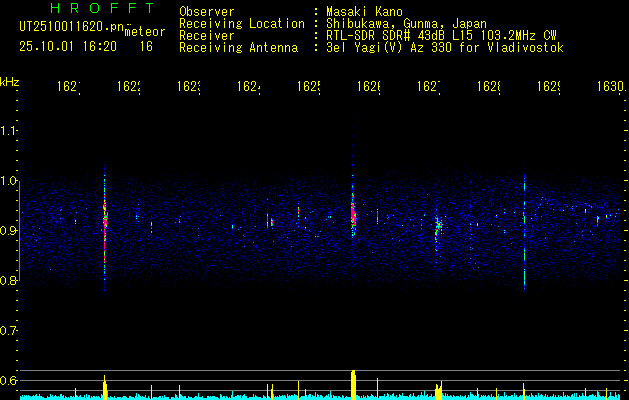Click the strongest red meteor echo at mid-spectrogram
The height and width of the screenshot is (400, 629).
(353, 215)
